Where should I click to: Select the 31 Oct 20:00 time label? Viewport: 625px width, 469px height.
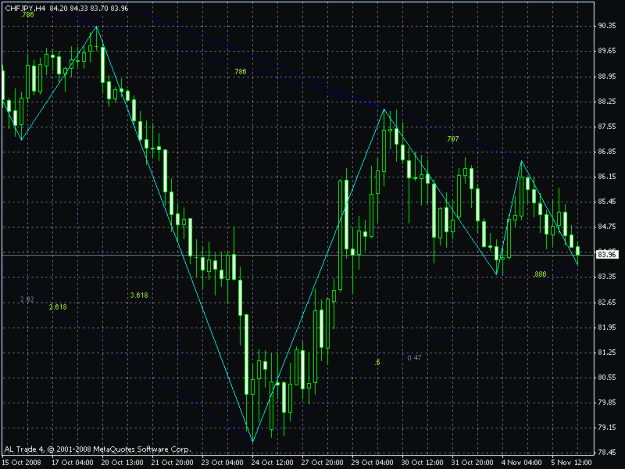click(x=472, y=462)
